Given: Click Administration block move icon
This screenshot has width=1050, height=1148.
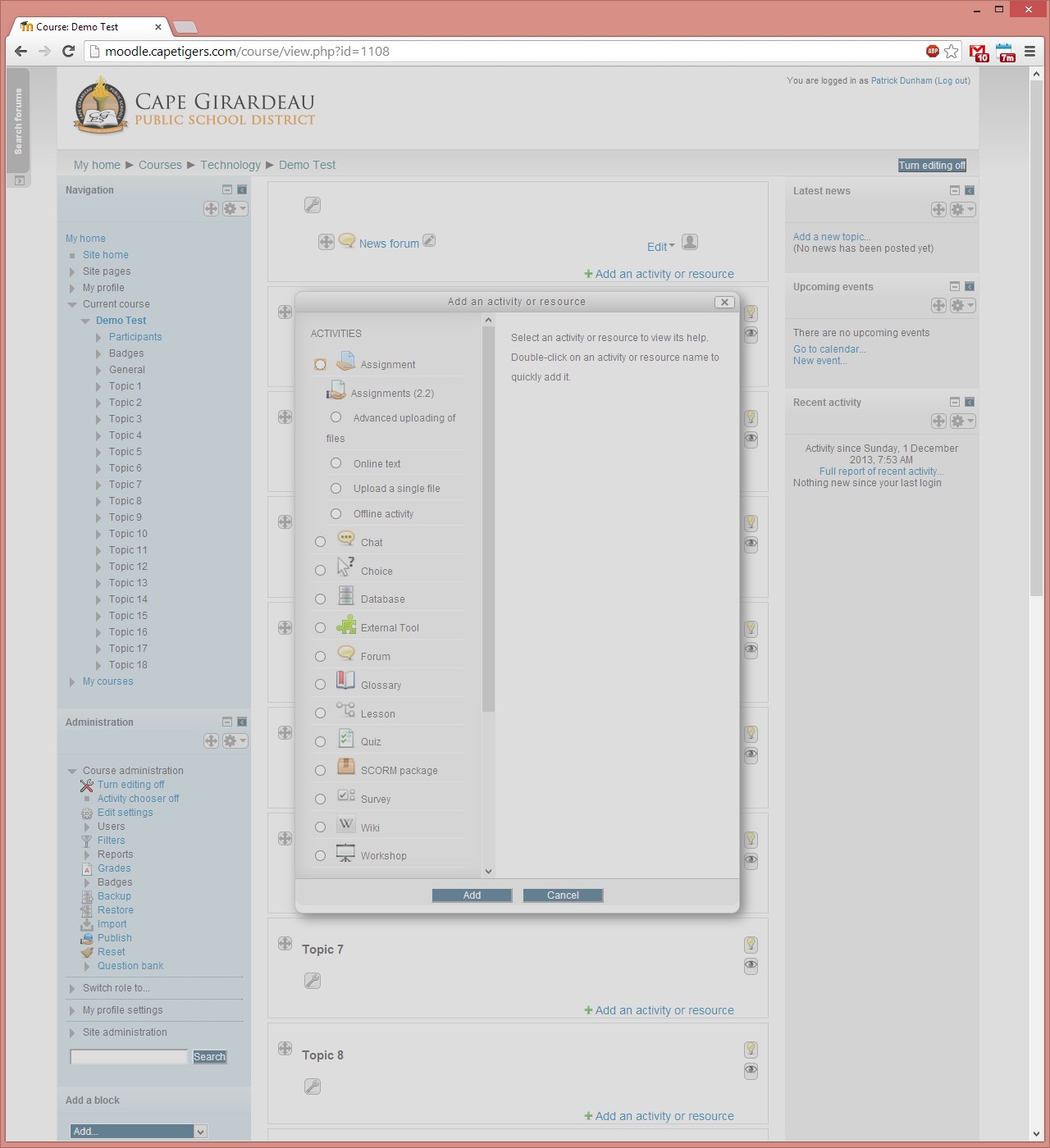Looking at the screenshot, I should point(212,741).
